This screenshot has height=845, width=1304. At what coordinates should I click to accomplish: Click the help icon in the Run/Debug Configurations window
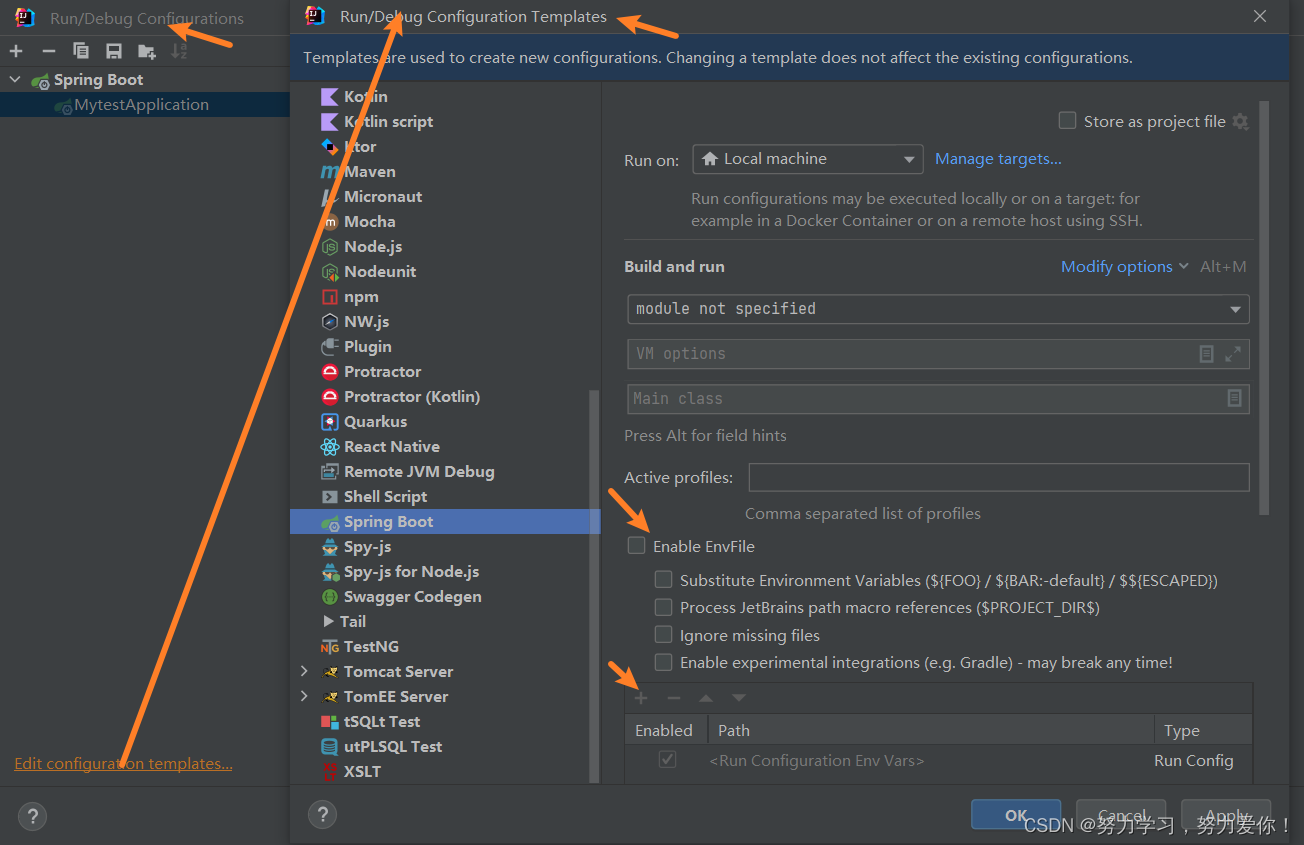click(33, 816)
